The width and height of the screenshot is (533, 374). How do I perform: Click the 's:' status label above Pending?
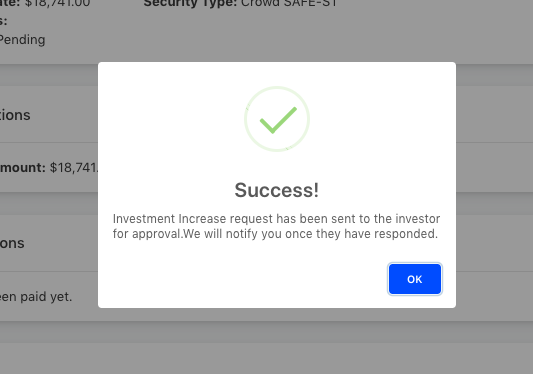[x=4, y=21]
